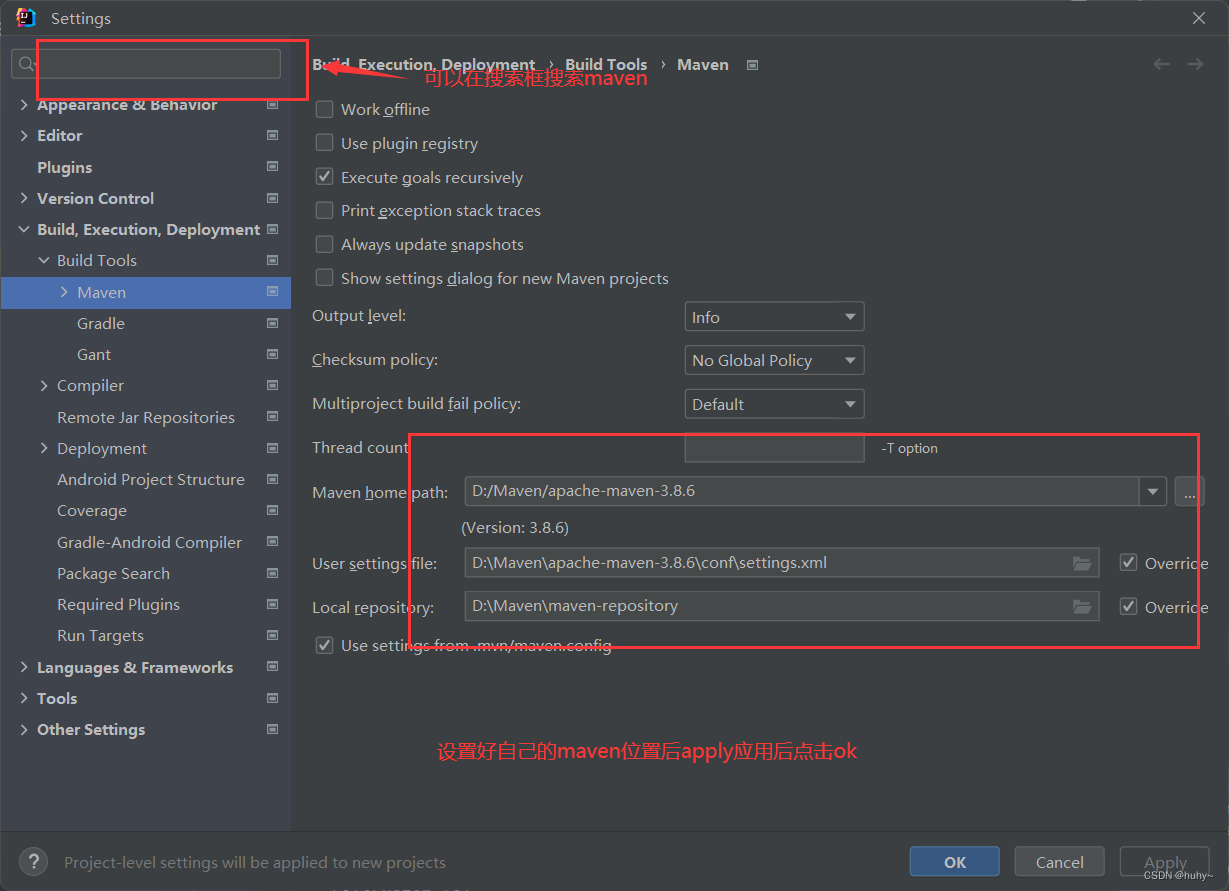
Task: Collapse Build Tools node
Action: 44,260
